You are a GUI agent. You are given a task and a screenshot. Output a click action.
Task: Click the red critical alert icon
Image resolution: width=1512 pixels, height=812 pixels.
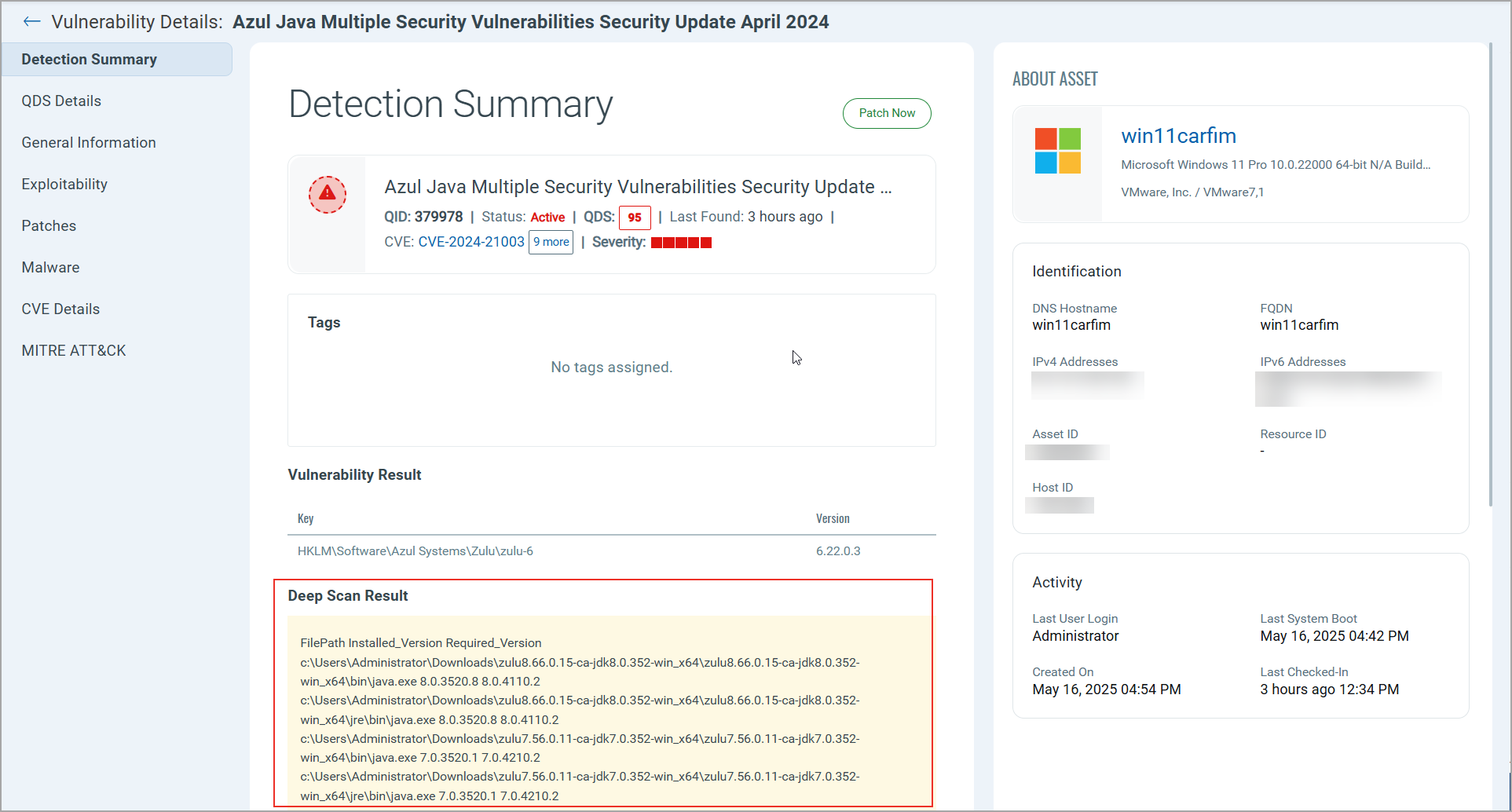[328, 195]
